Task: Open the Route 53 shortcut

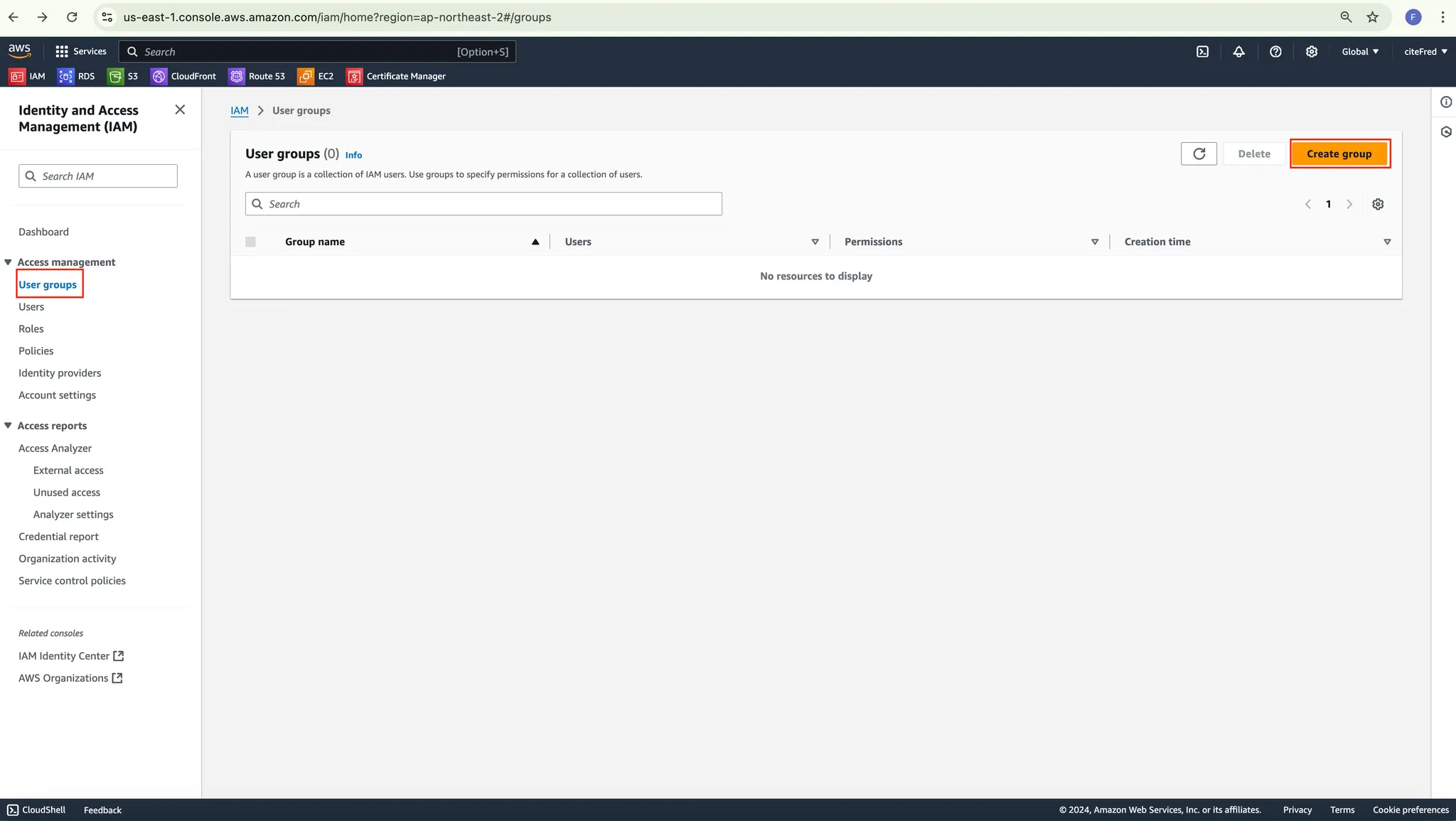Action: 257,76
